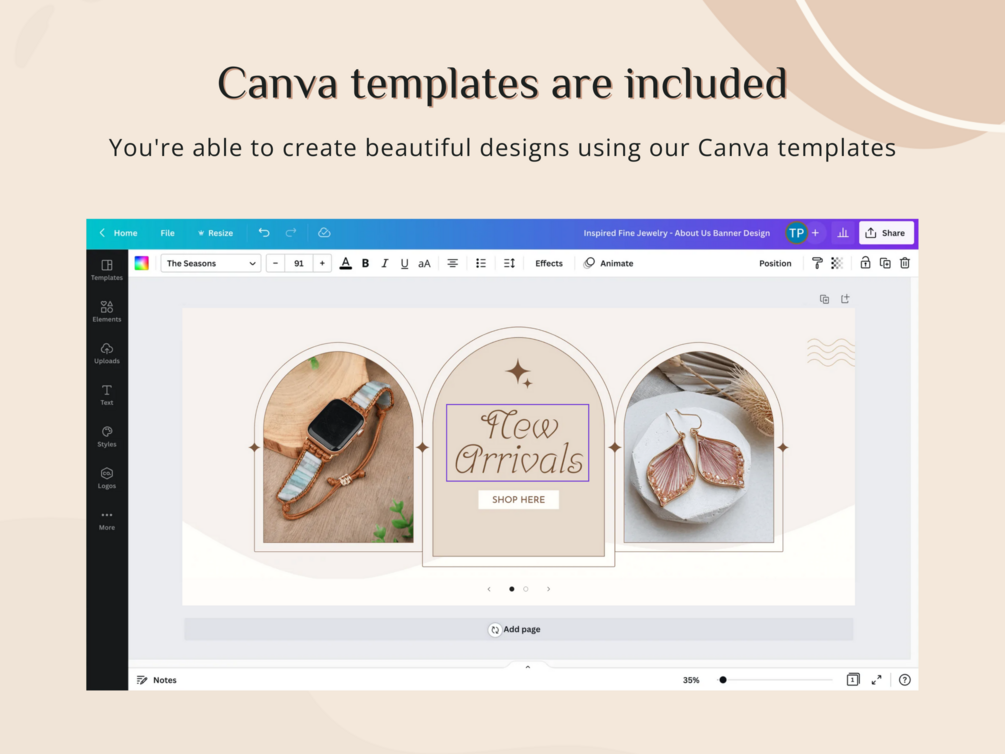1005x754 pixels.
Task: Open the Effects panel
Action: (549, 263)
